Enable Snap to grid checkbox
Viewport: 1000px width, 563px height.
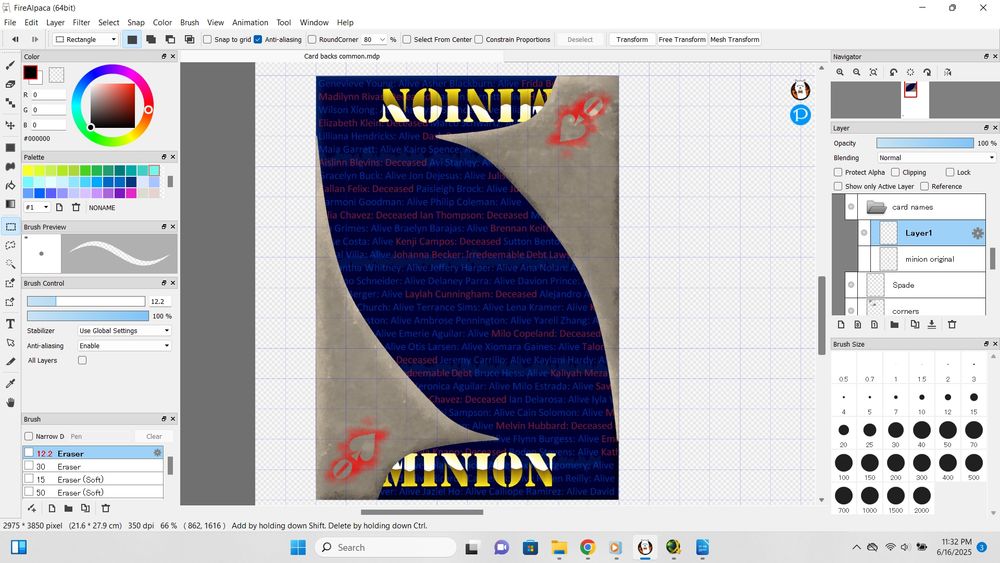[207, 40]
